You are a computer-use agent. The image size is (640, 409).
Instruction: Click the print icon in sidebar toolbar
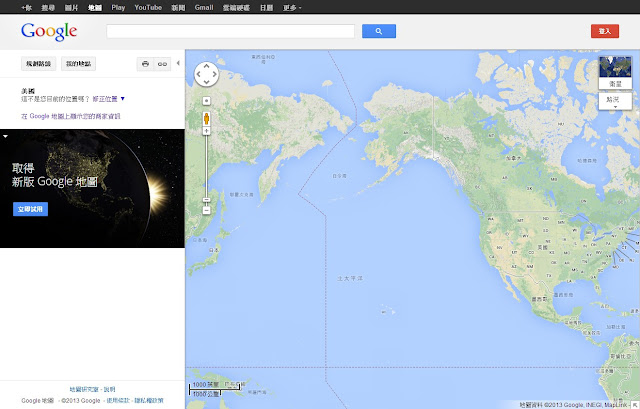(x=145, y=64)
